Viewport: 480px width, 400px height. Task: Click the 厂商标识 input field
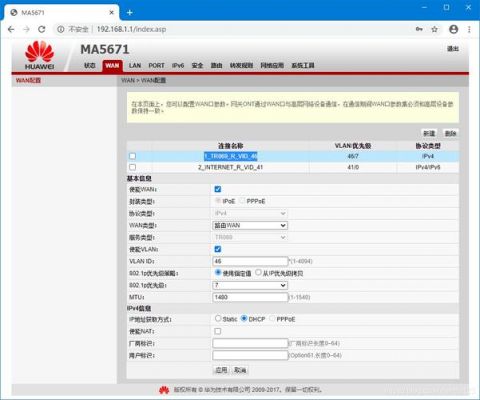250,343
